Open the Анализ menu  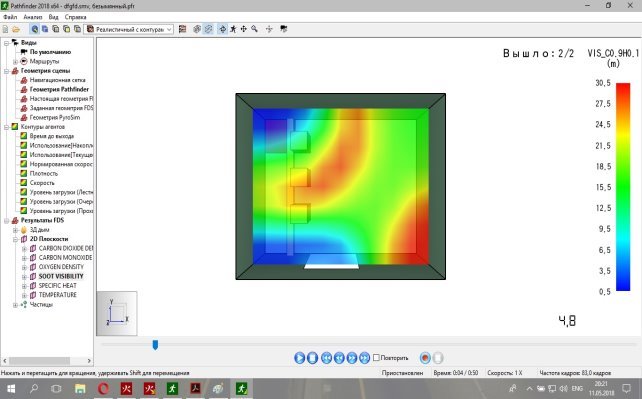pos(33,17)
